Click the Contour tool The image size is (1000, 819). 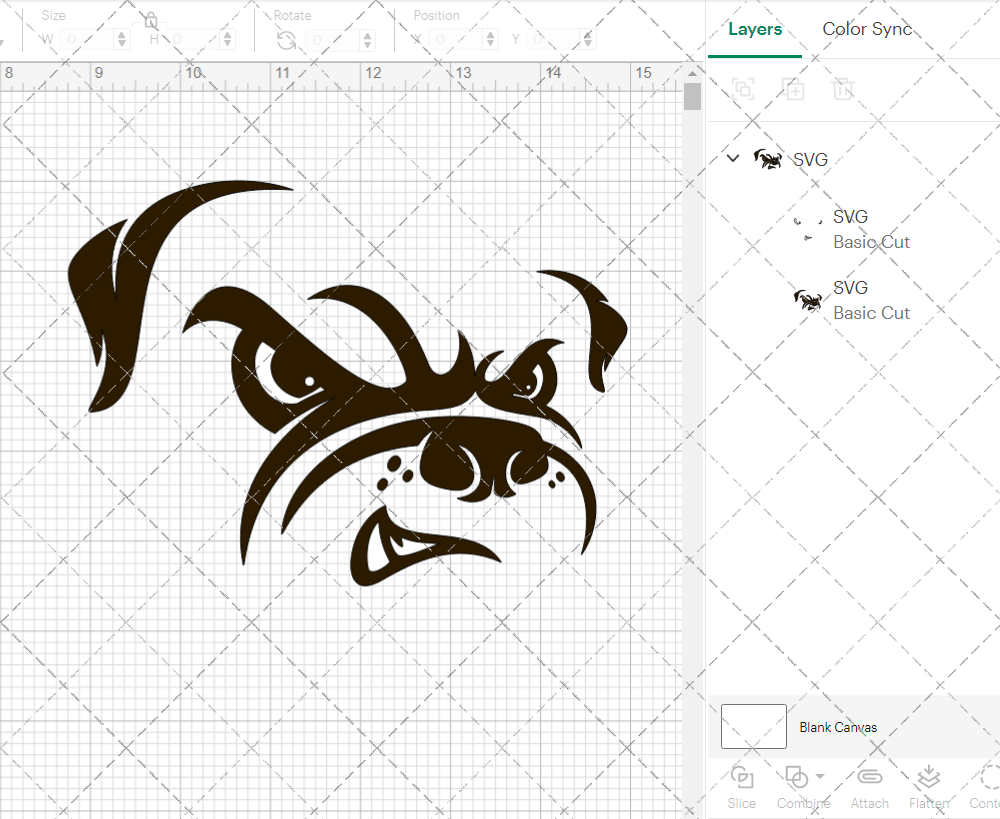coord(985,787)
